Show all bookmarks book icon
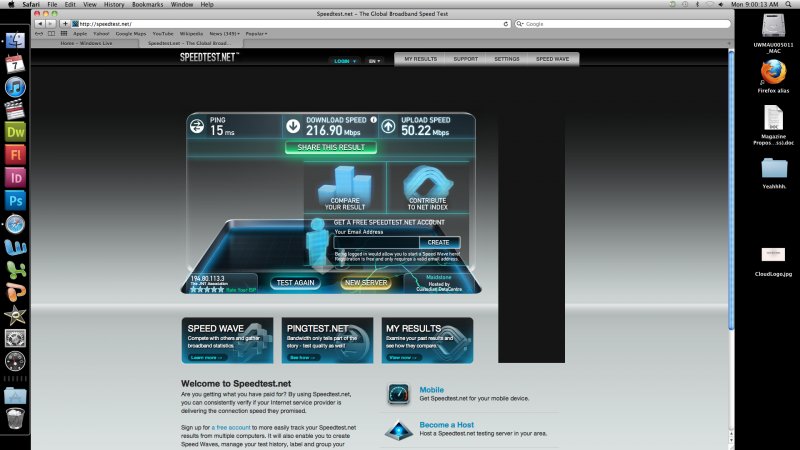Screen dimensions: 800x450 52,34
